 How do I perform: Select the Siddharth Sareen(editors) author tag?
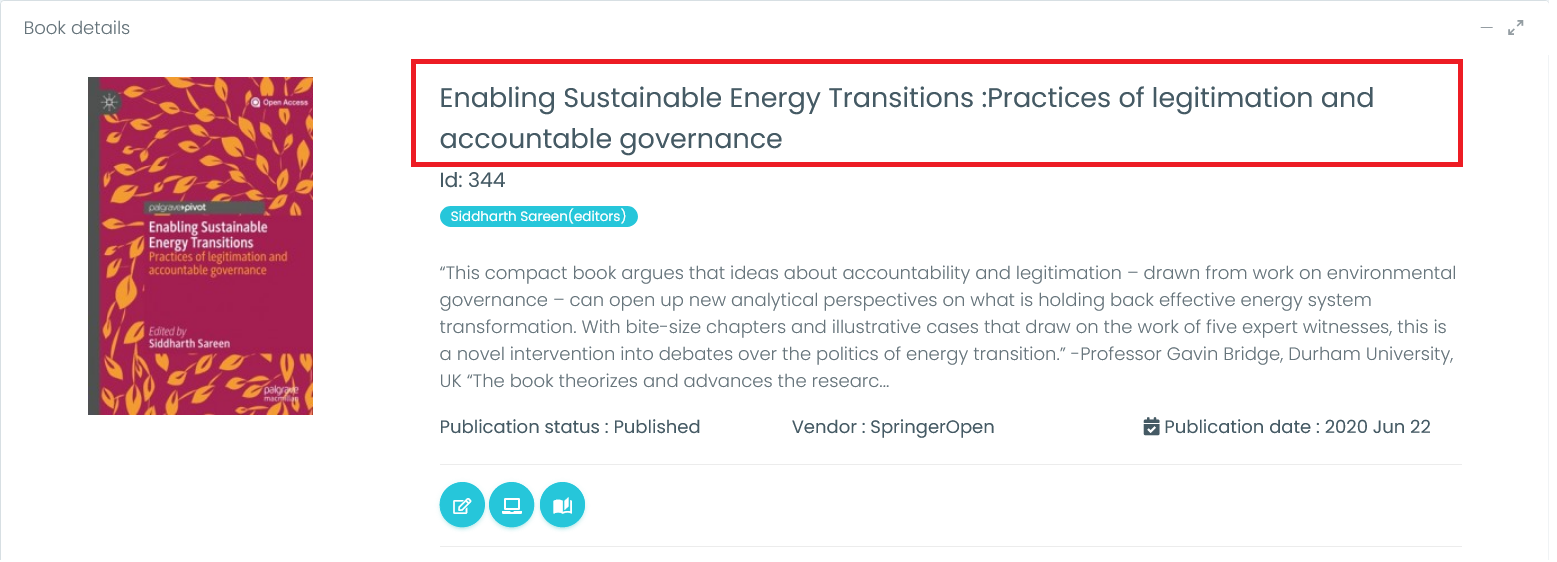click(x=538, y=216)
